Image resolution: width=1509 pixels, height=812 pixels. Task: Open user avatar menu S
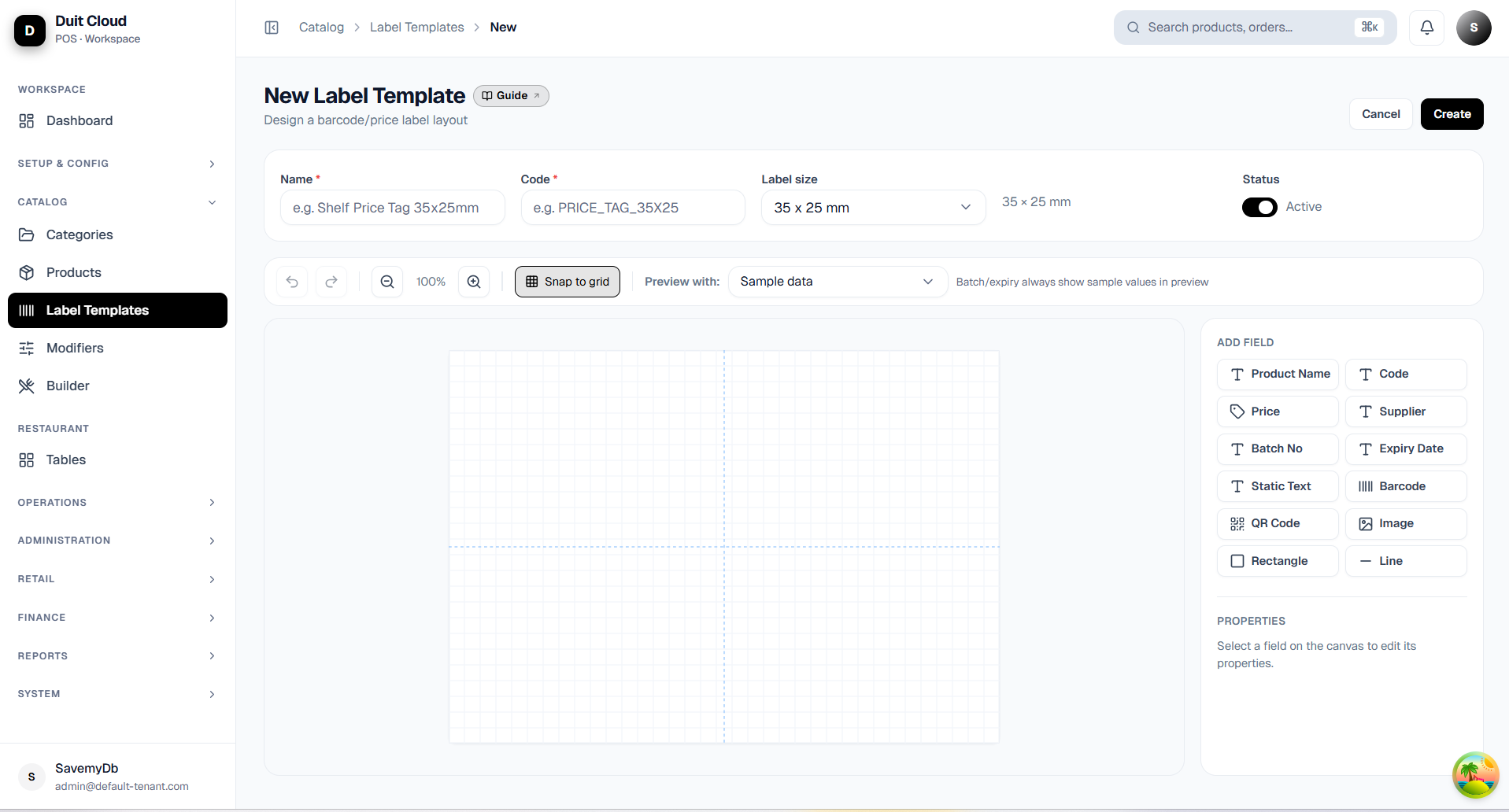pos(1474,28)
